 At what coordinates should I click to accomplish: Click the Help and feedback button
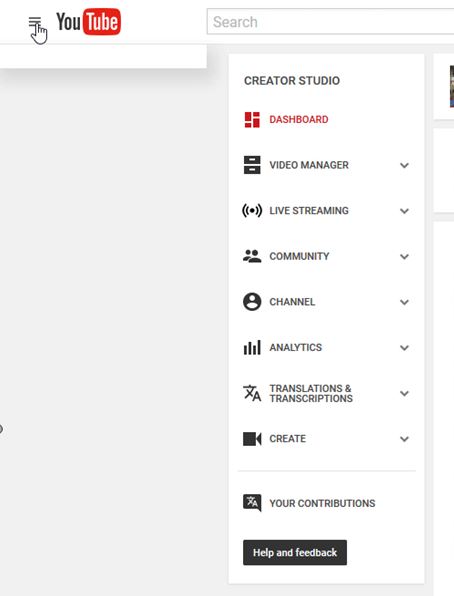[295, 552]
